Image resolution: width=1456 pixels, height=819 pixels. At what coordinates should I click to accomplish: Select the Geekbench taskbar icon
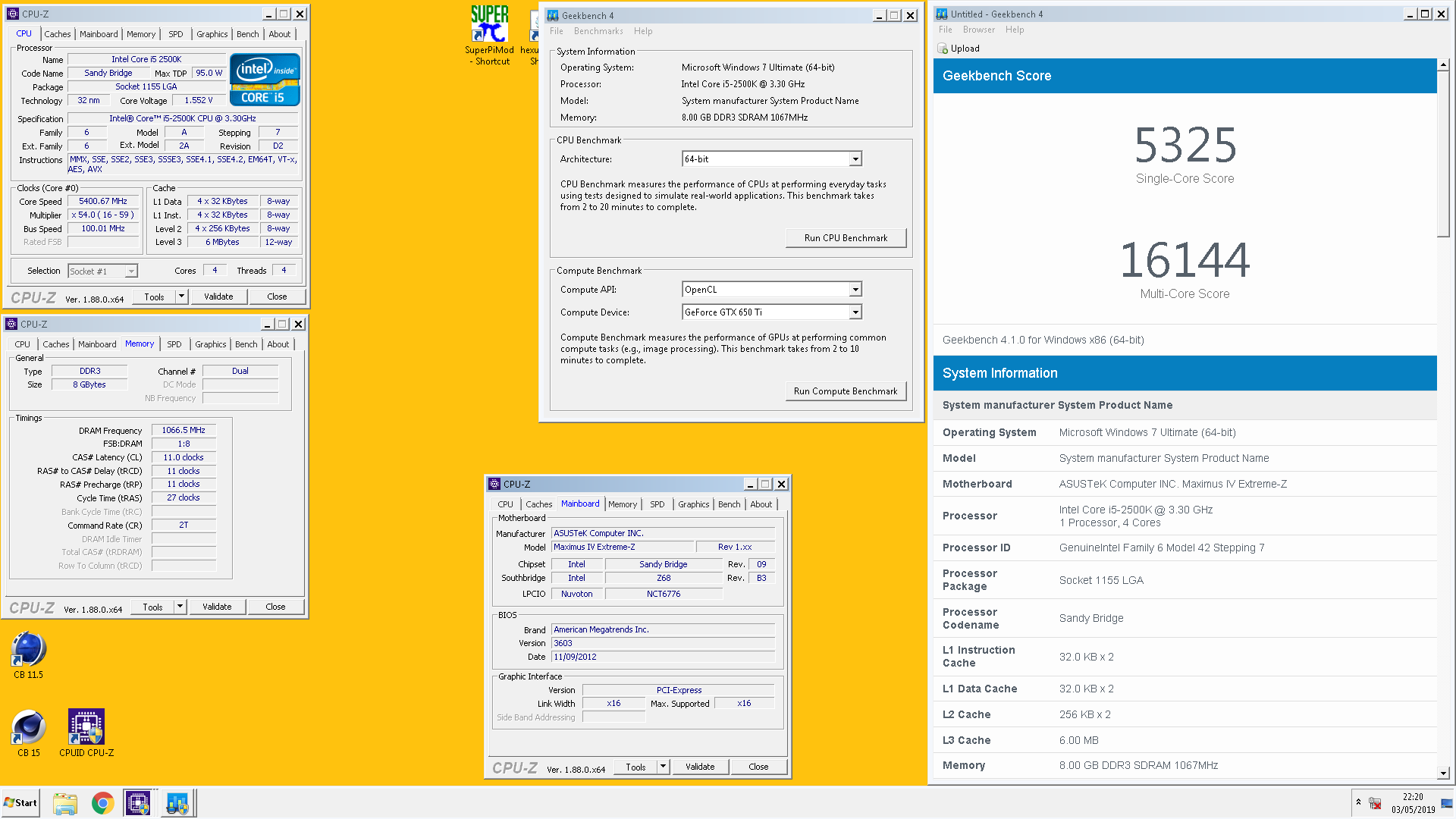tap(178, 803)
